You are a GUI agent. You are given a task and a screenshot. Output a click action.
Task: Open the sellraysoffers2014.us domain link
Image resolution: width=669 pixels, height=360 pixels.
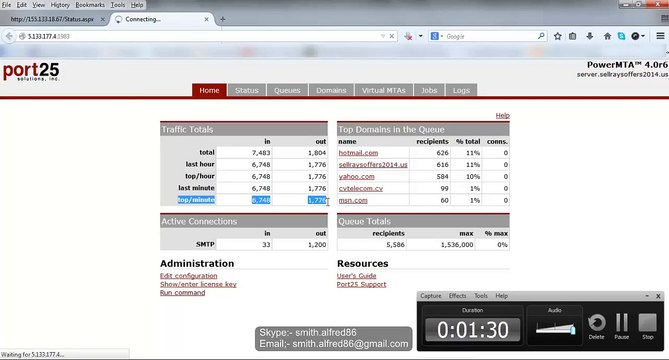(x=373, y=165)
